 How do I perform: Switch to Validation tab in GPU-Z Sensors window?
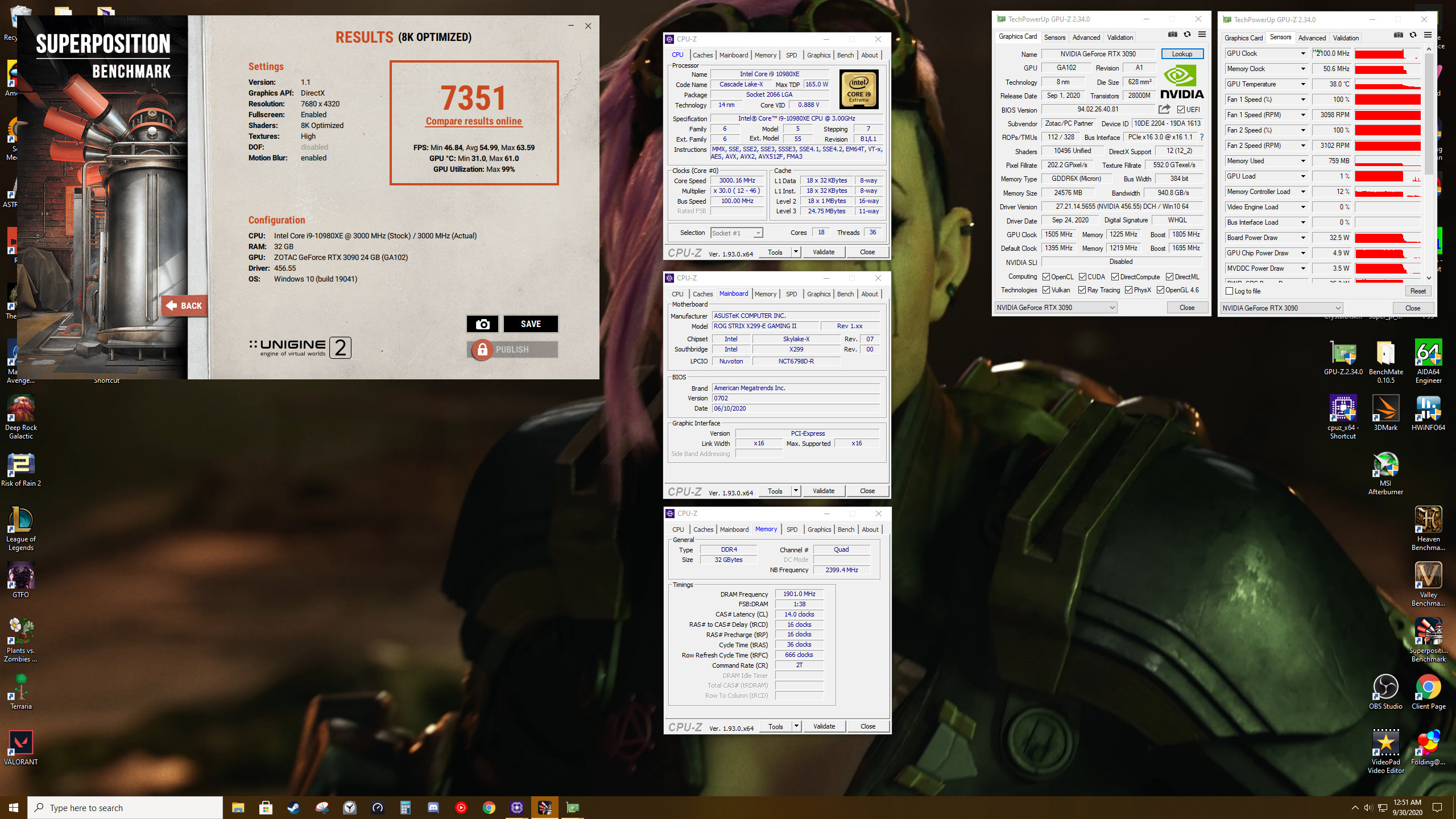click(x=1346, y=38)
